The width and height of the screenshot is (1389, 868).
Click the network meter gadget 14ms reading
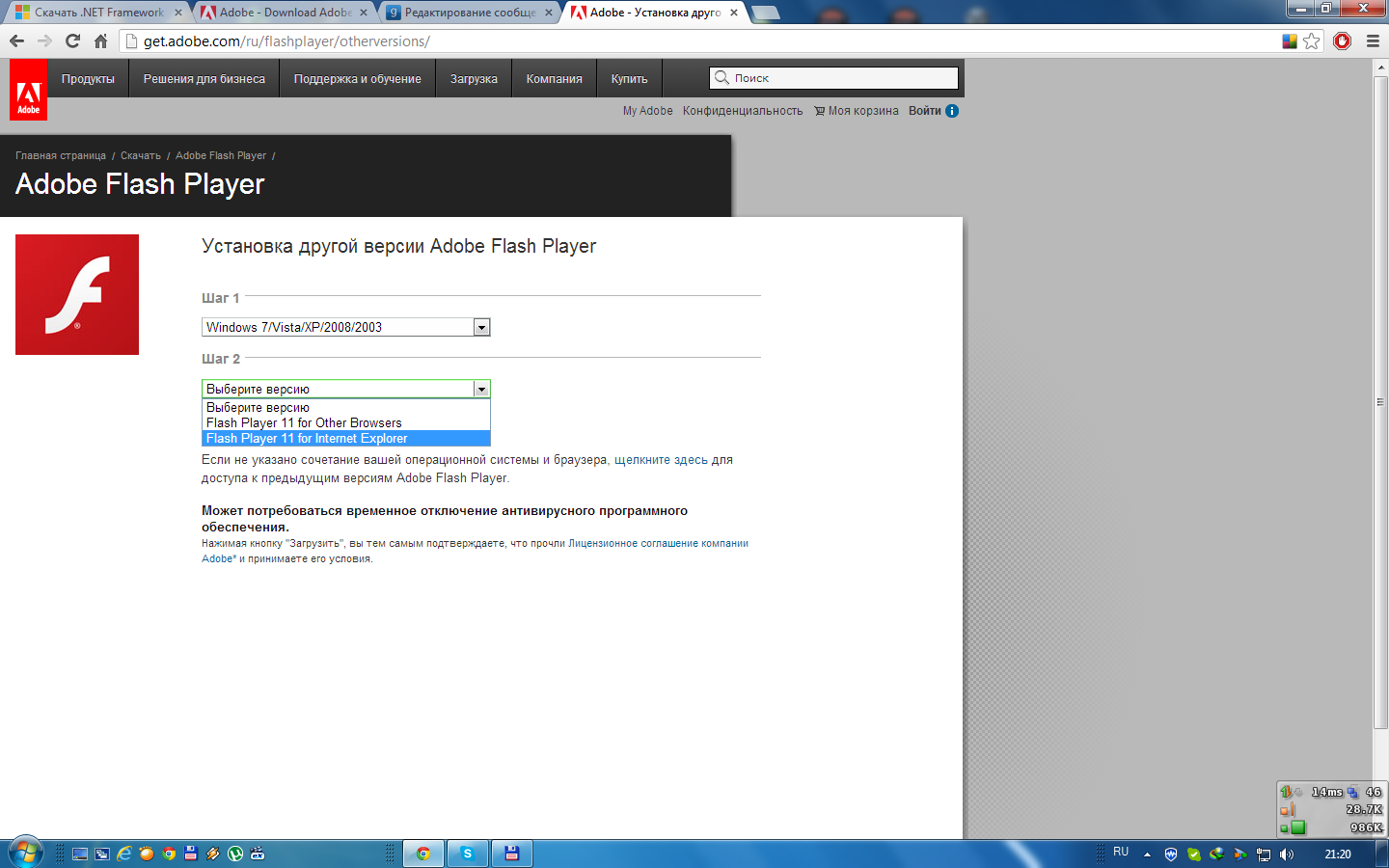pyautogui.click(x=1326, y=792)
